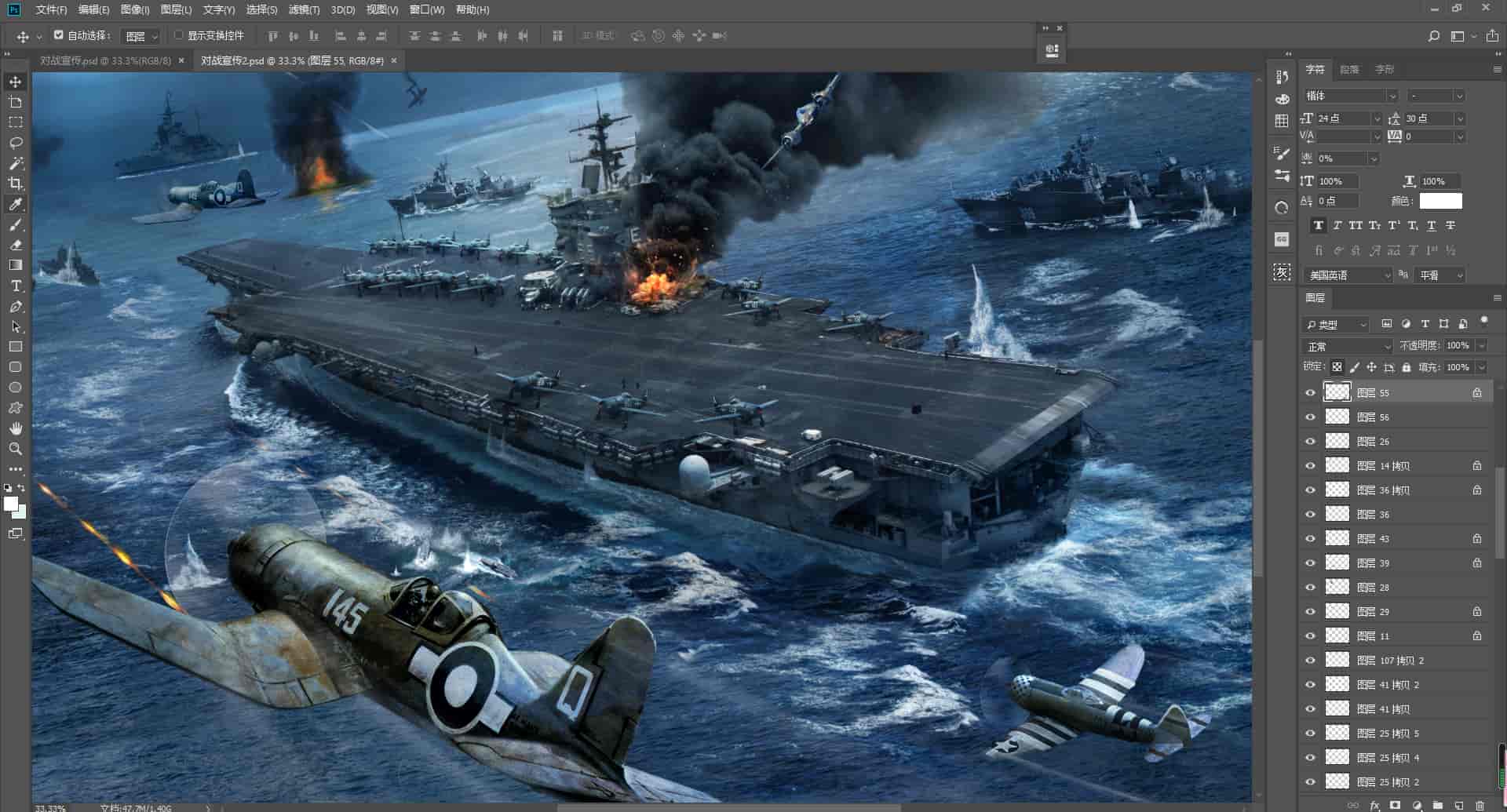Image resolution: width=1507 pixels, height=812 pixels.
Task: Toggle the 自动选择 checkbox
Action: coord(59,35)
